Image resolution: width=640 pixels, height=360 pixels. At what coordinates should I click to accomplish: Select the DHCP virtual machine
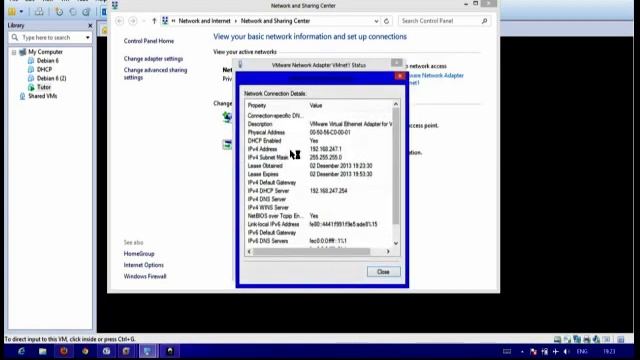(x=44, y=69)
